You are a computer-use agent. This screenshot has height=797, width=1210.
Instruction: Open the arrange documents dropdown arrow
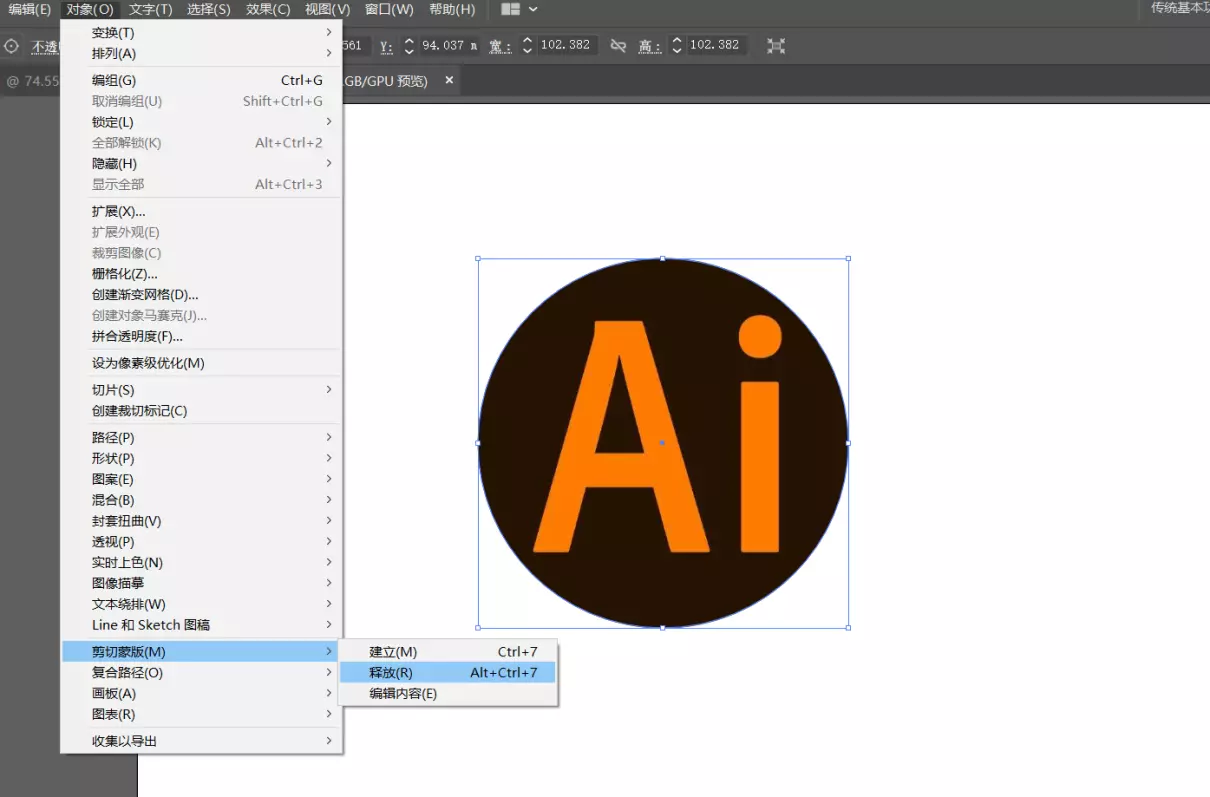(x=533, y=9)
